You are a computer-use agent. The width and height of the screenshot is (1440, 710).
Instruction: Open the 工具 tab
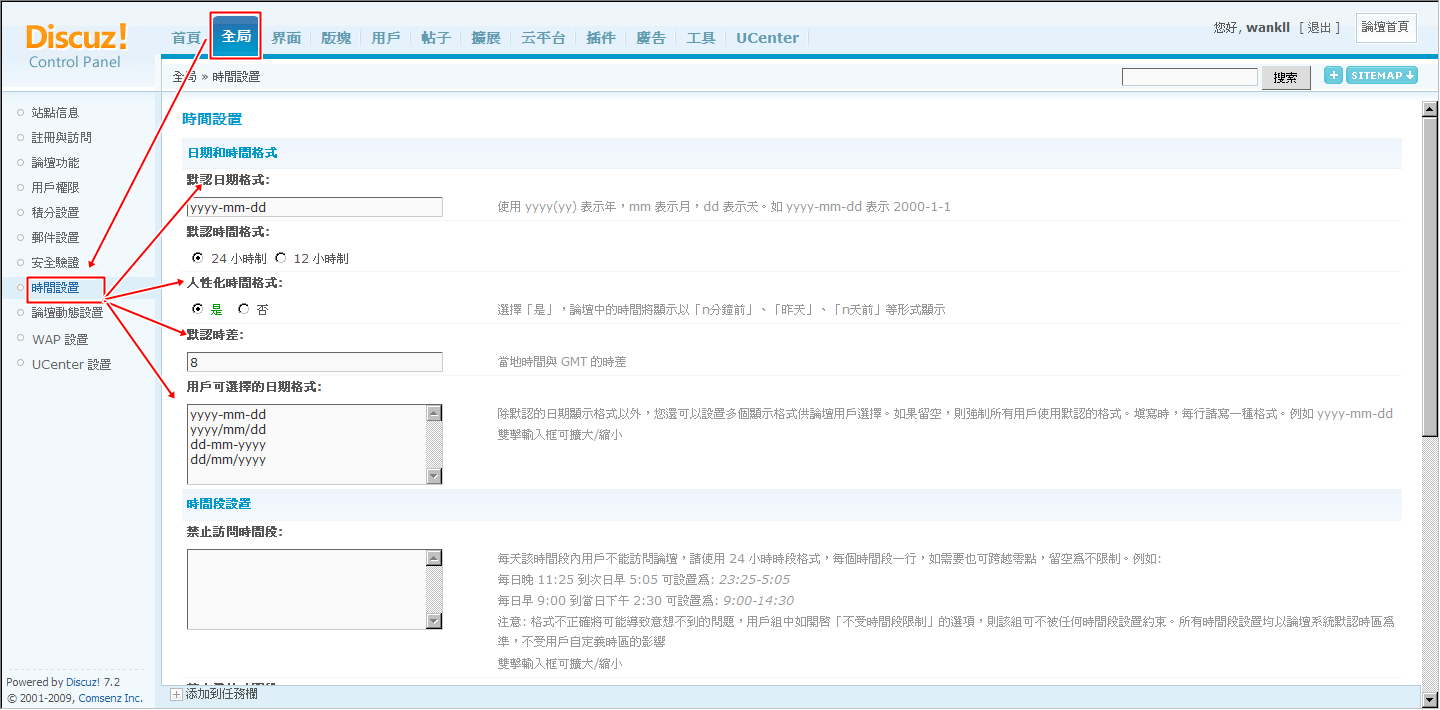click(x=701, y=38)
